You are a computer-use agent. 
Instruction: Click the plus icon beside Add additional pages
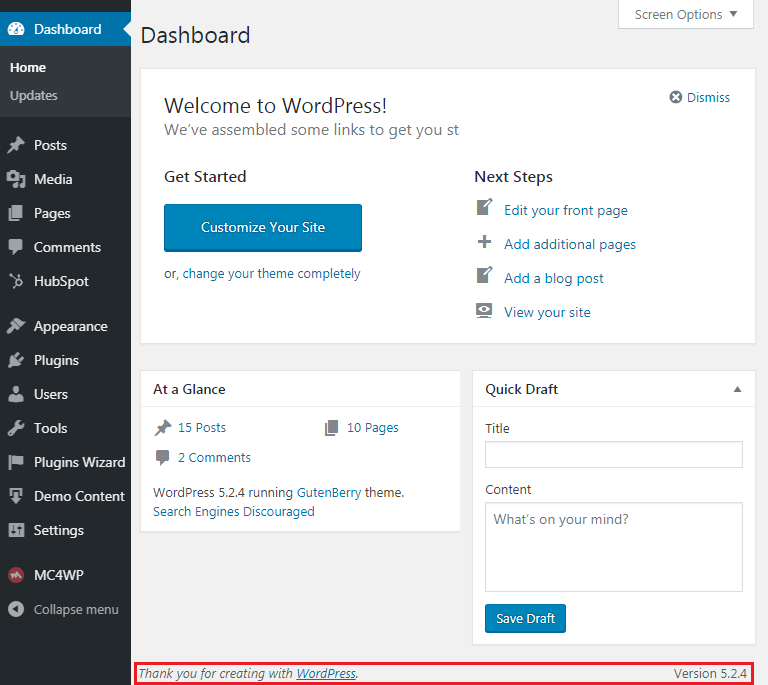484,241
